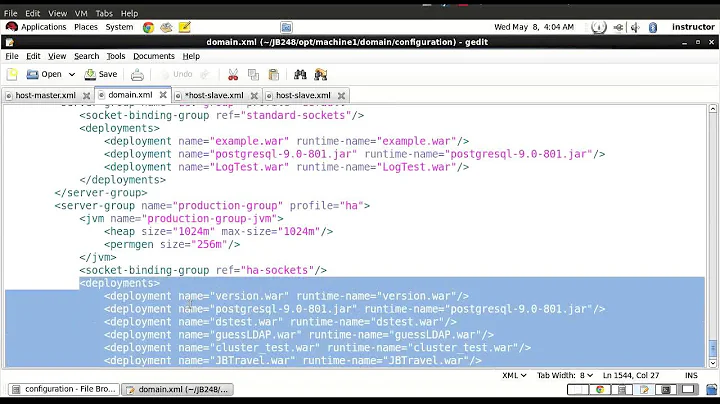
Task: Click the Redo arrow icon
Action: [x=205, y=74]
